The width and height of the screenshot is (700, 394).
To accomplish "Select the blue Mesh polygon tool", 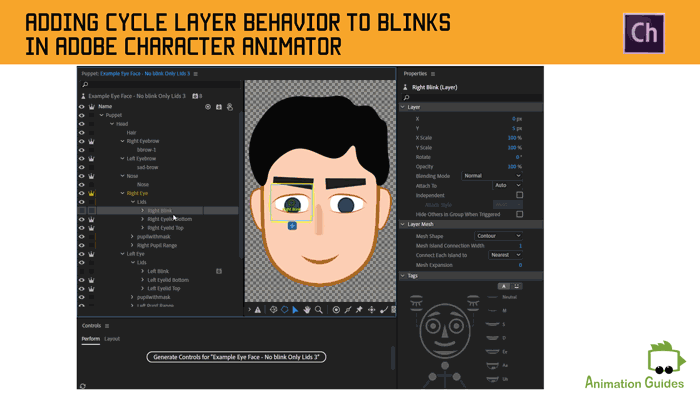I will pyautogui.click(x=284, y=310).
